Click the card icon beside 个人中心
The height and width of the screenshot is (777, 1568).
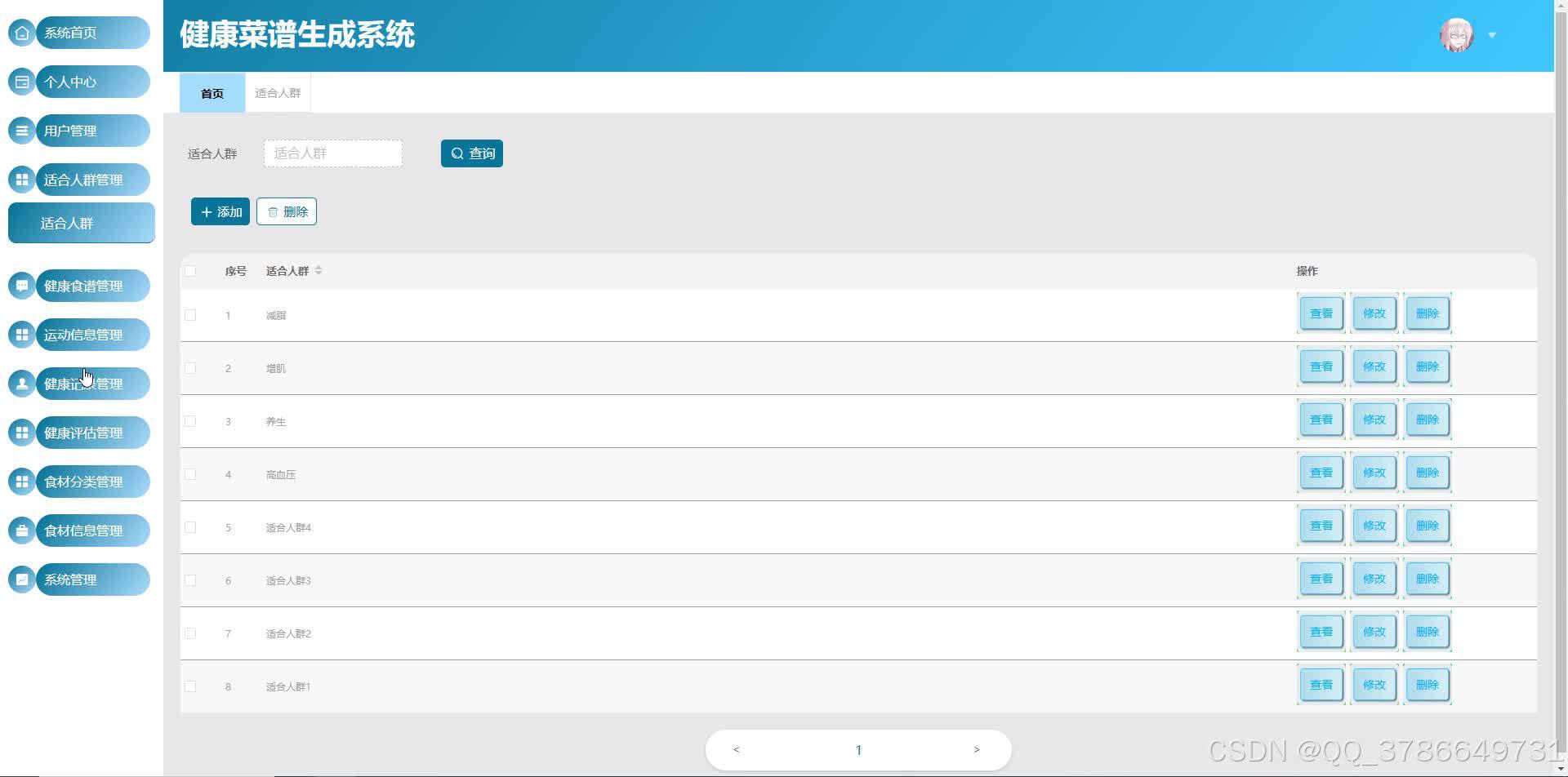[x=22, y=82]
